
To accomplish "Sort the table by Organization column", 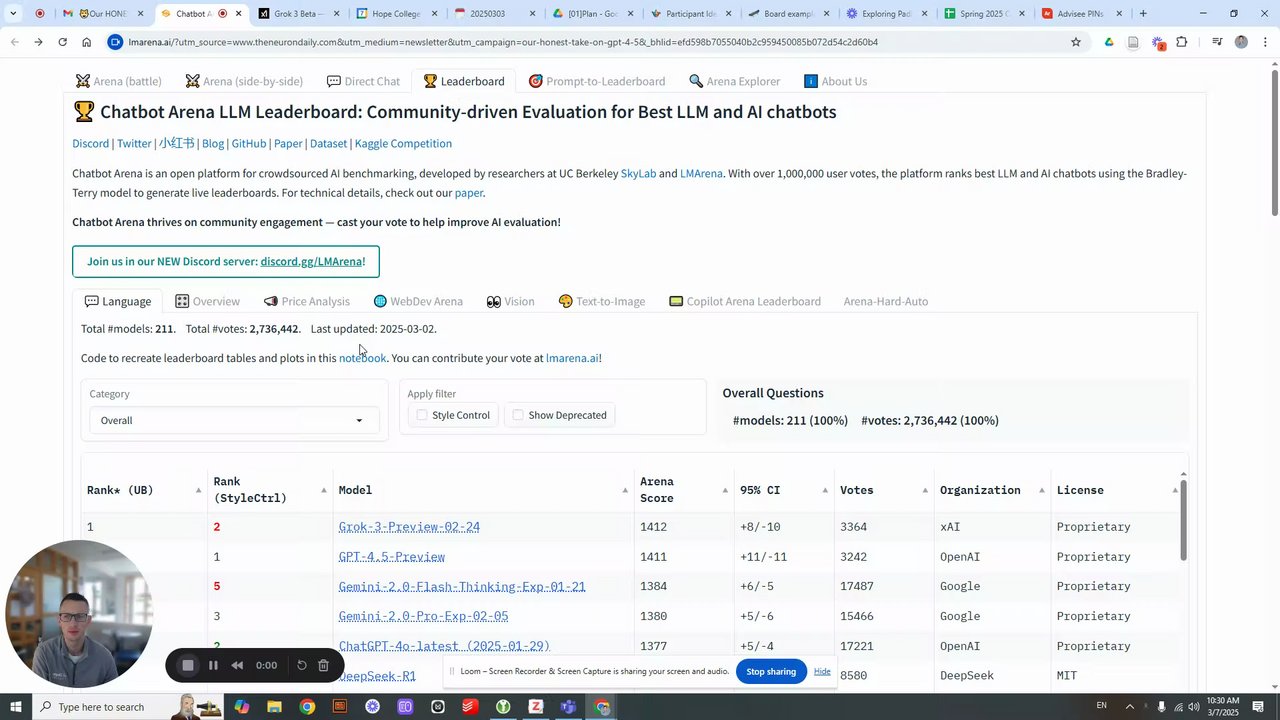I will (x=1041, y=490).
